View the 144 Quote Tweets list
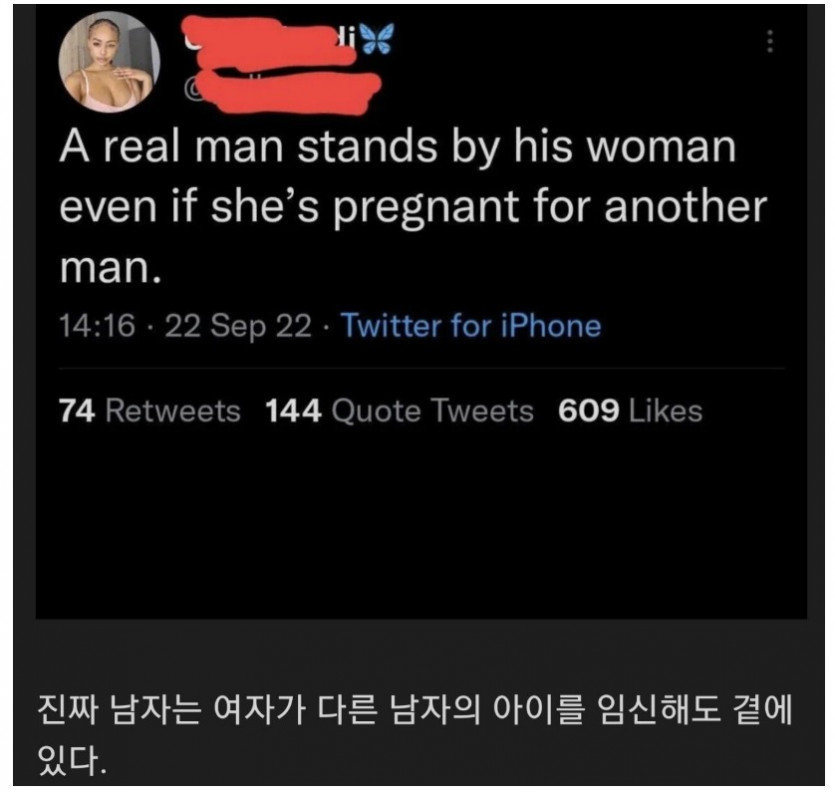Image resolution: width=835 pixels, height=792 pixels. [x=399, y=411]
